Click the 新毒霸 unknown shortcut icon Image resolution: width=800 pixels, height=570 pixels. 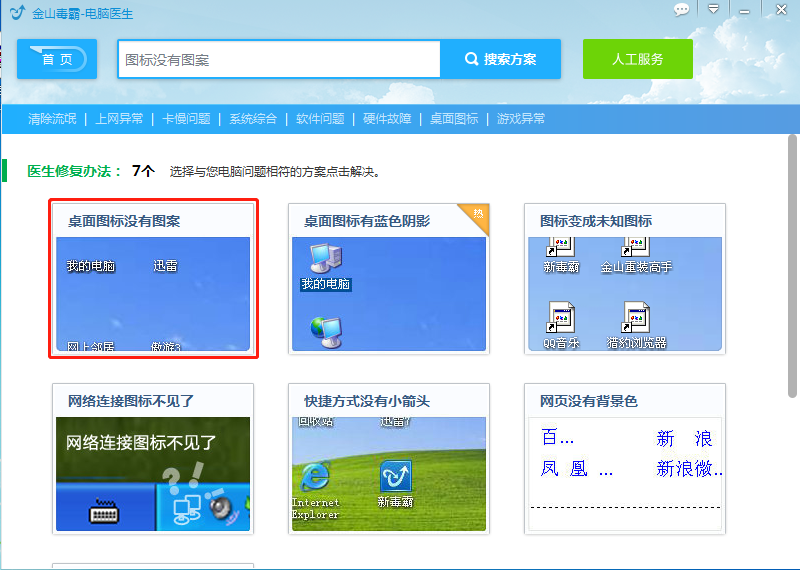point(561,247)
